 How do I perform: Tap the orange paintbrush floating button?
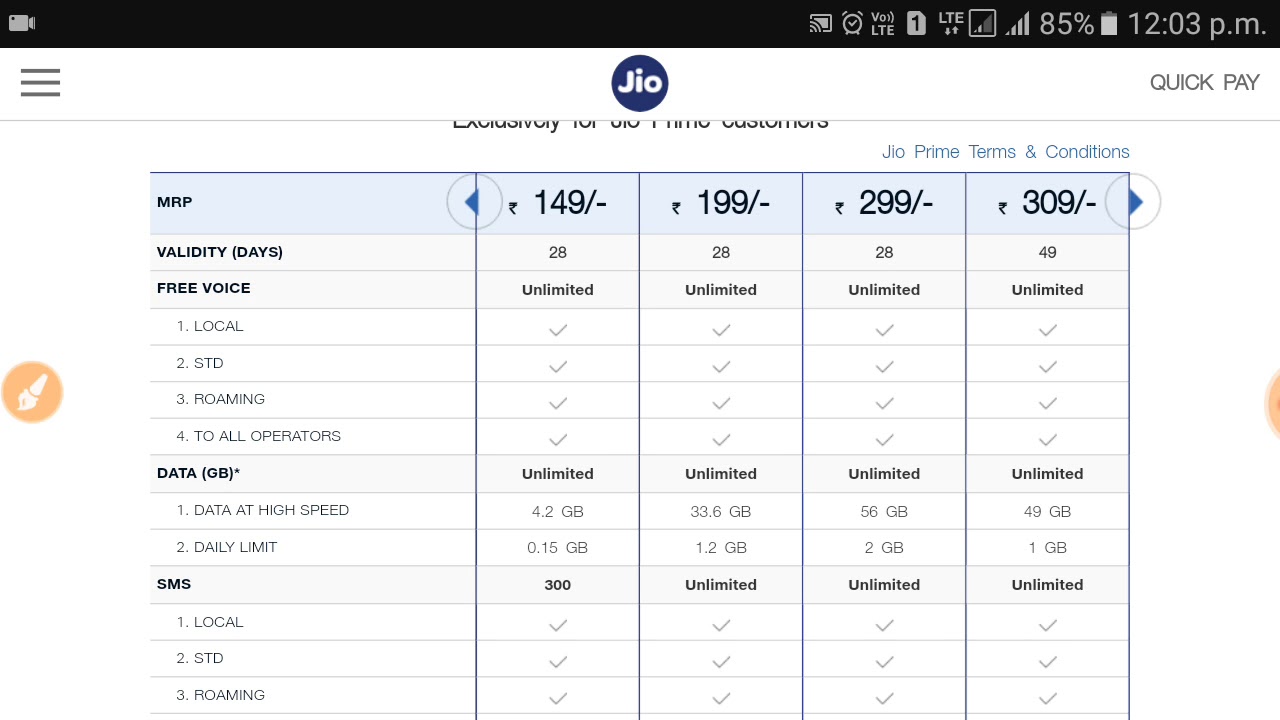point(32,392)
